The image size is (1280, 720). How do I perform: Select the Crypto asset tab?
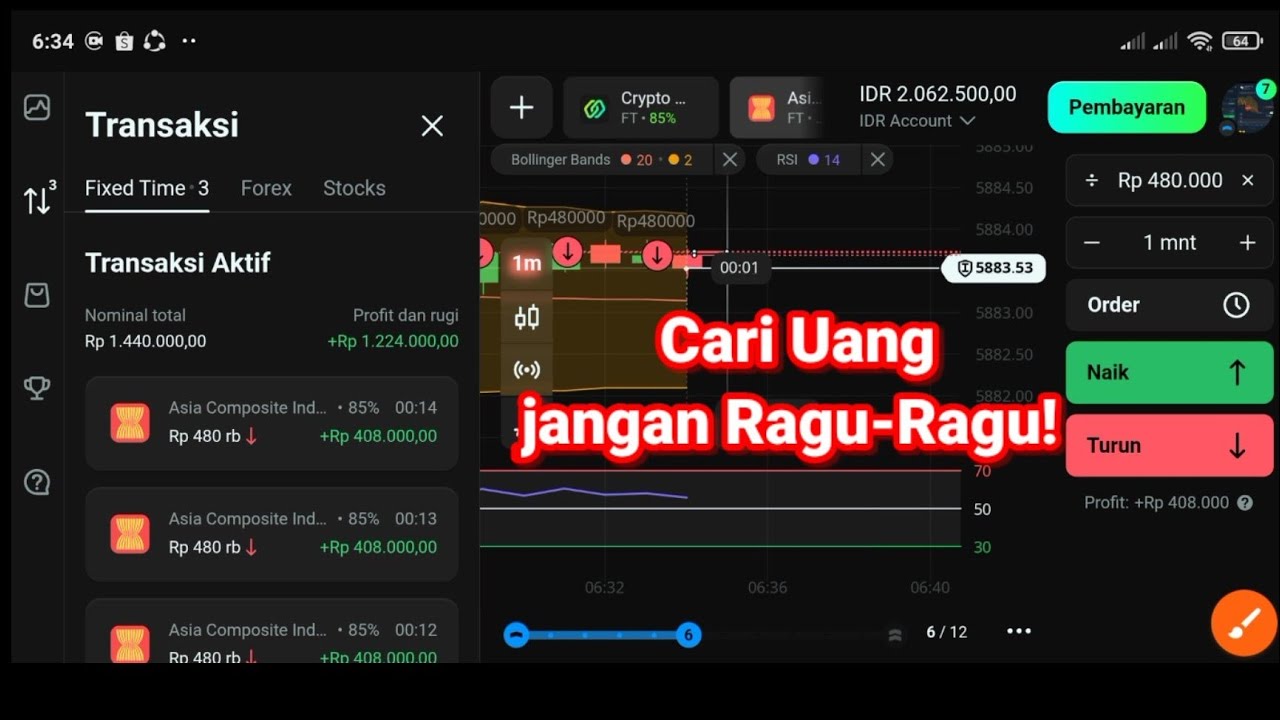pos(641,108)
